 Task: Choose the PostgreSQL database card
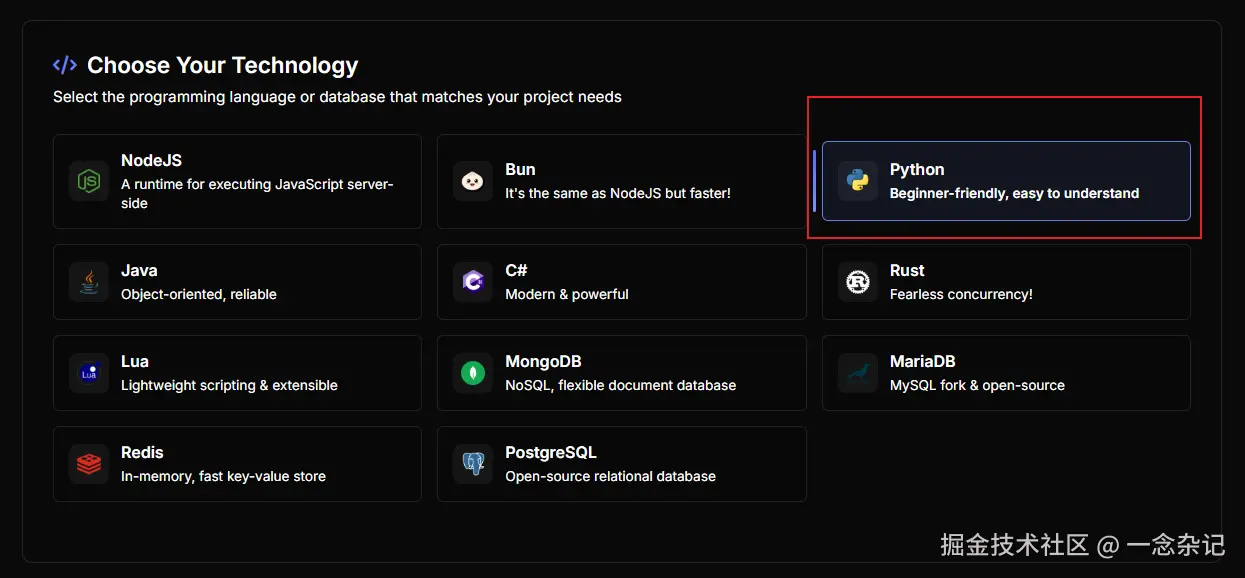click(x=621, y=464)
